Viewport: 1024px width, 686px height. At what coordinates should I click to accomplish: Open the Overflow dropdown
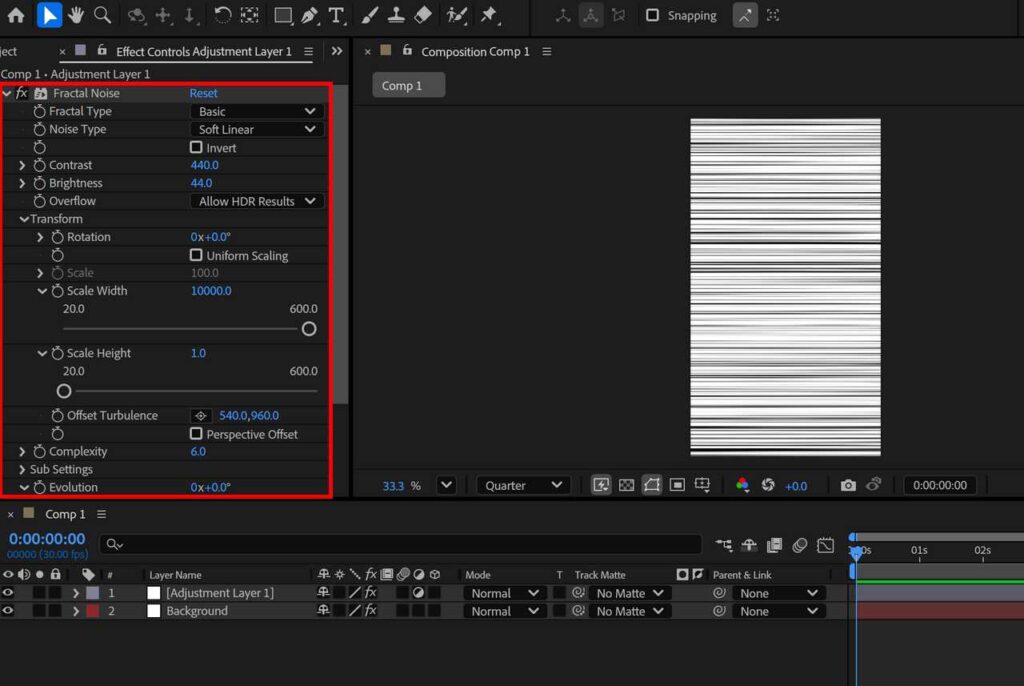(x=257, y=201)
